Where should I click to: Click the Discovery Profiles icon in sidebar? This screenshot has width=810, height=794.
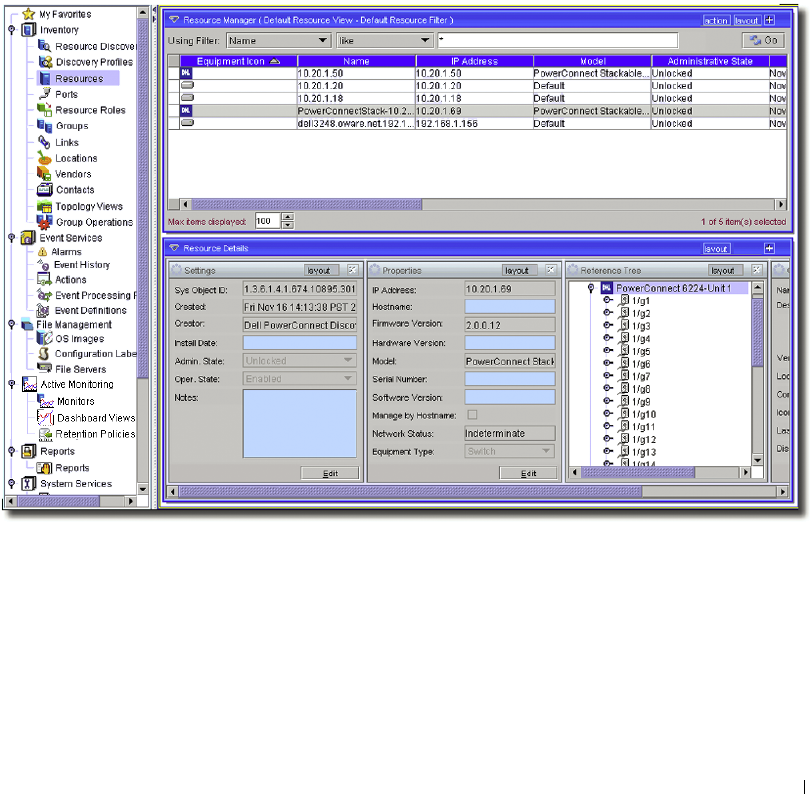tap(45, 62)
